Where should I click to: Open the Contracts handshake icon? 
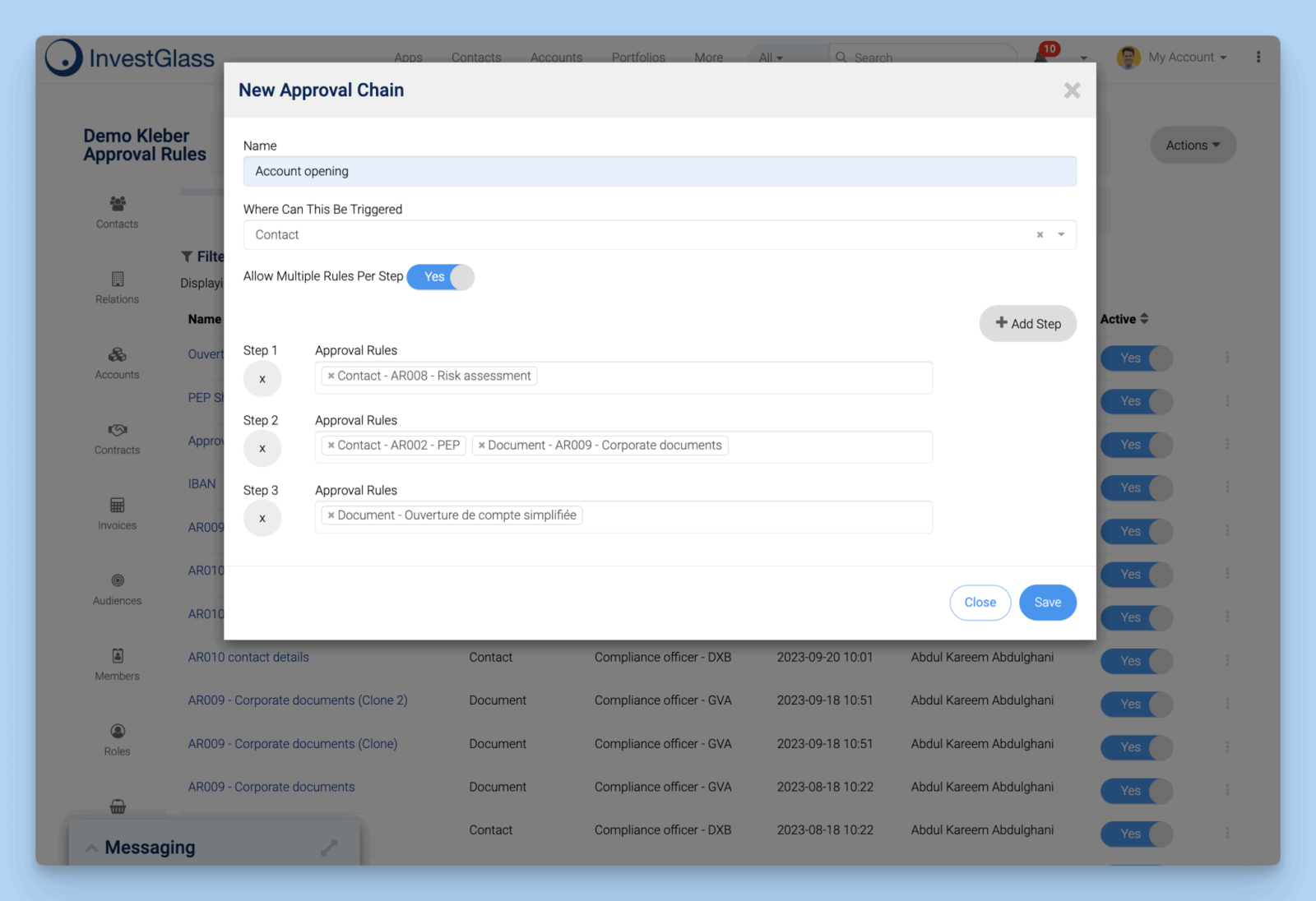[118, 430]
